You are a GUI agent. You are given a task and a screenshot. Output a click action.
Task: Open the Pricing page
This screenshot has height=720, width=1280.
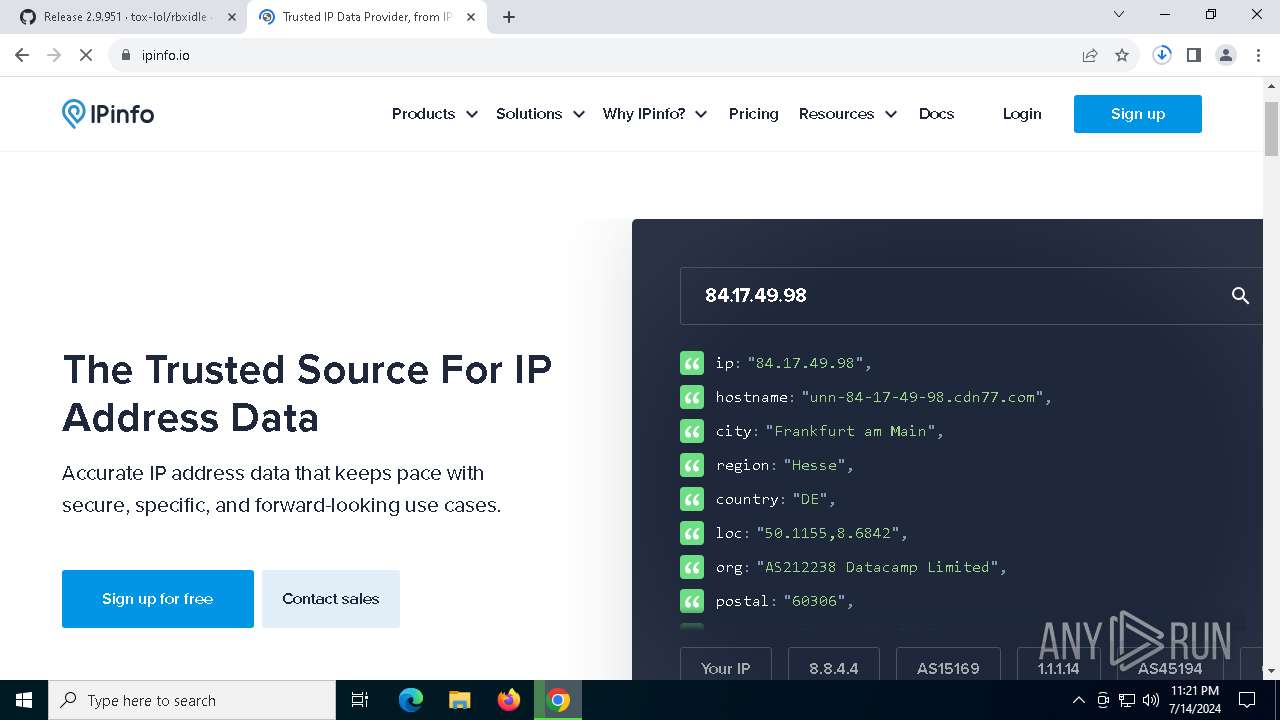tap(754, 114)
